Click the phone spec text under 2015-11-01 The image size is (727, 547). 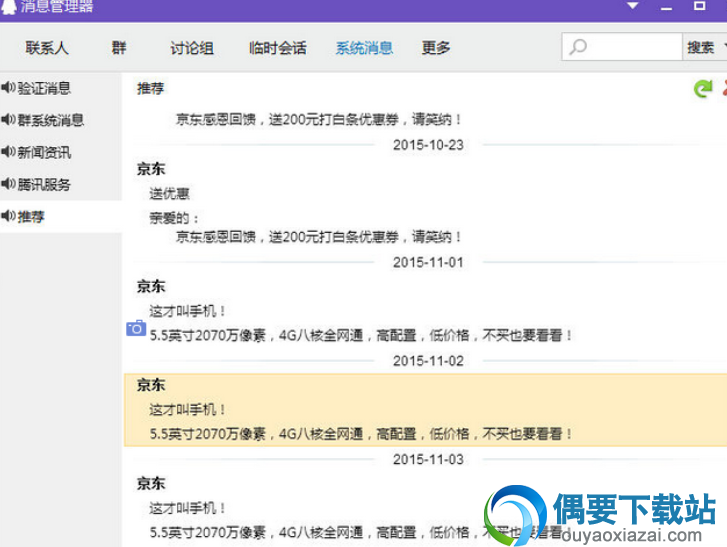[361, 336]
